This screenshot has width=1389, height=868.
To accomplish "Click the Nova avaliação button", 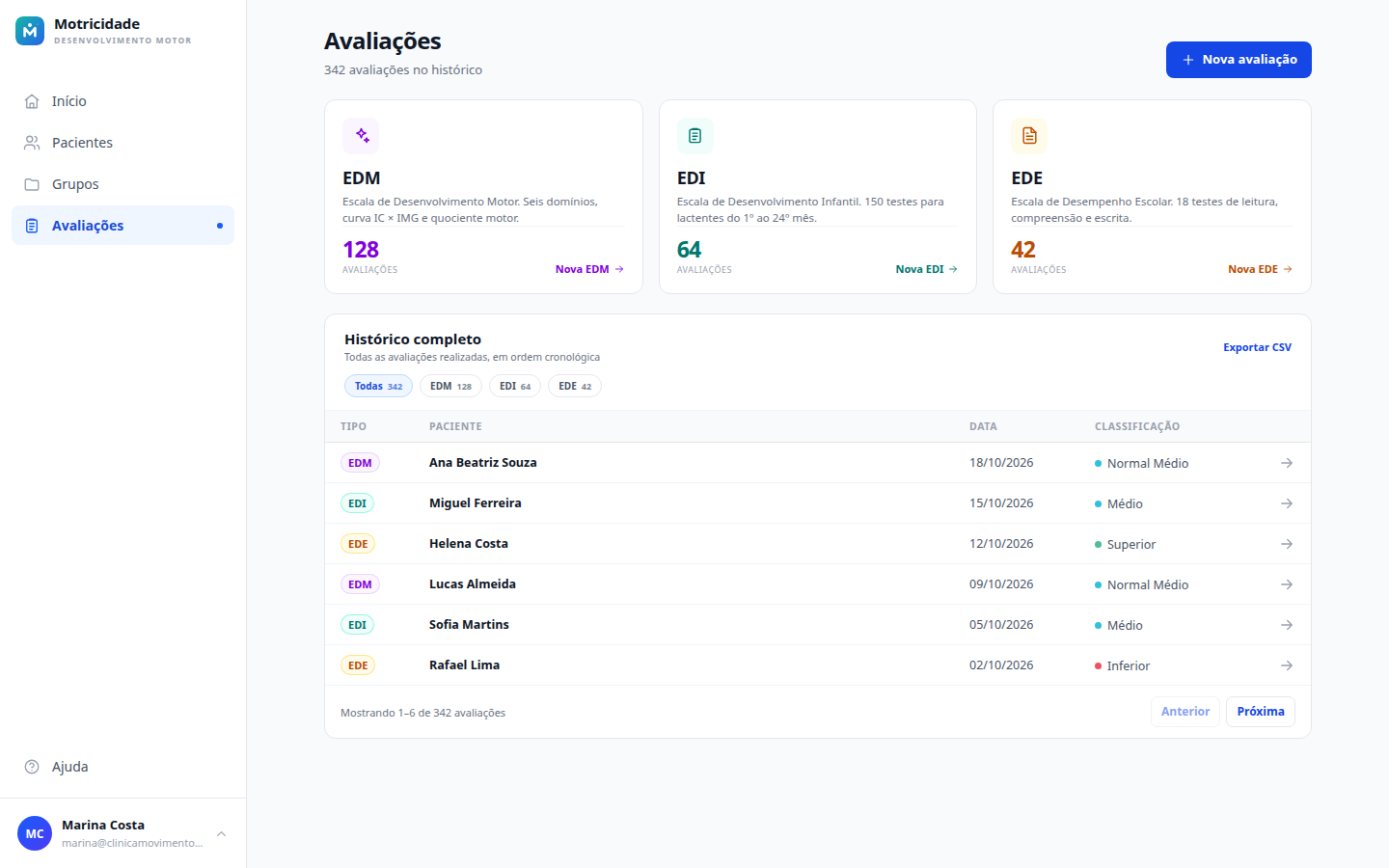I will [1239, 60].
